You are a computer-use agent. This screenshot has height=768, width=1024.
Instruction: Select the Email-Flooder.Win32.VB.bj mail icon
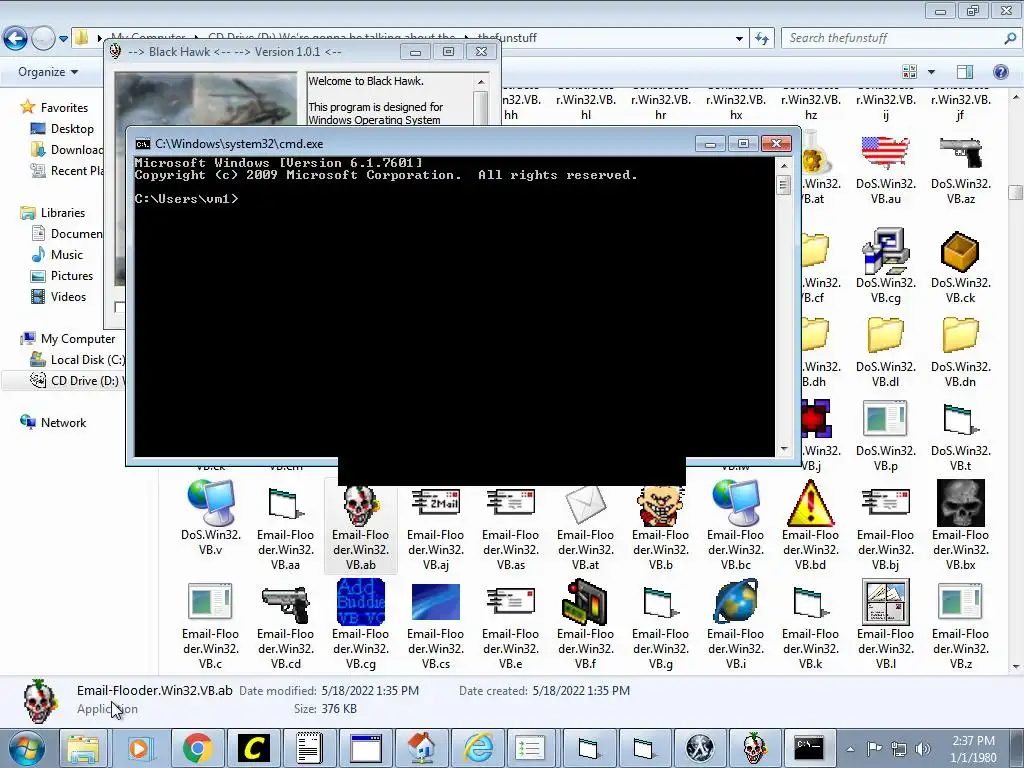[x=886, y=503]
